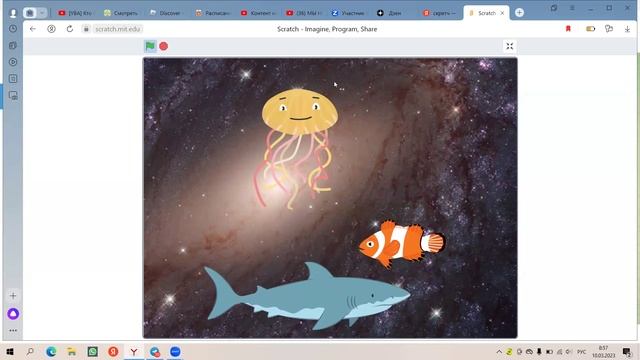This screenshot has width=640, height=360.
Task: Launch Microsoft Edge from the taskbar
Action: pyautogui.click(x=51, y=351)
